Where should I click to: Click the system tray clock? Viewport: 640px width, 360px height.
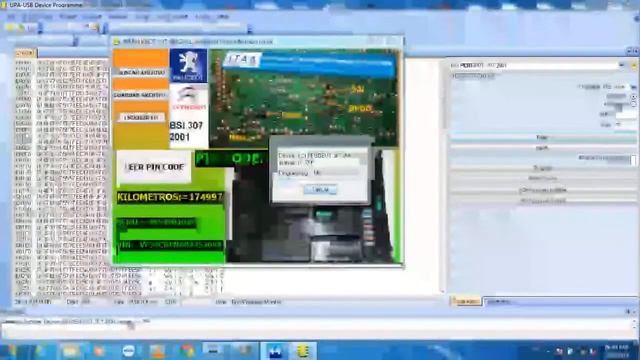click(617, 351)
